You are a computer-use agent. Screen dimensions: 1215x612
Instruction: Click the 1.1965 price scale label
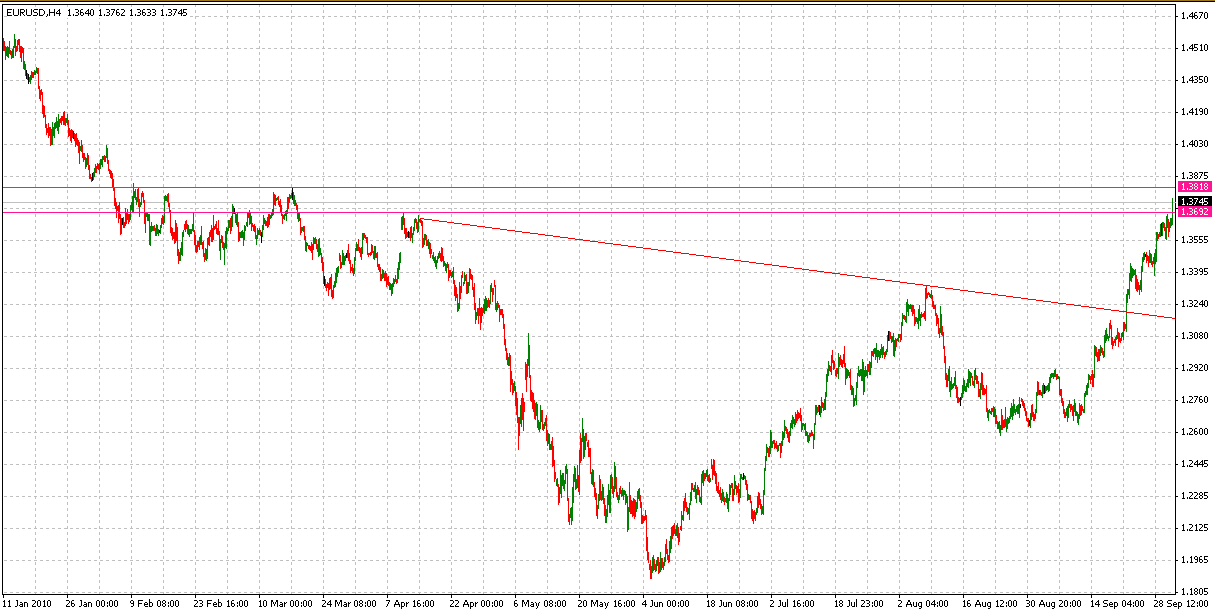click(1193, 560)
